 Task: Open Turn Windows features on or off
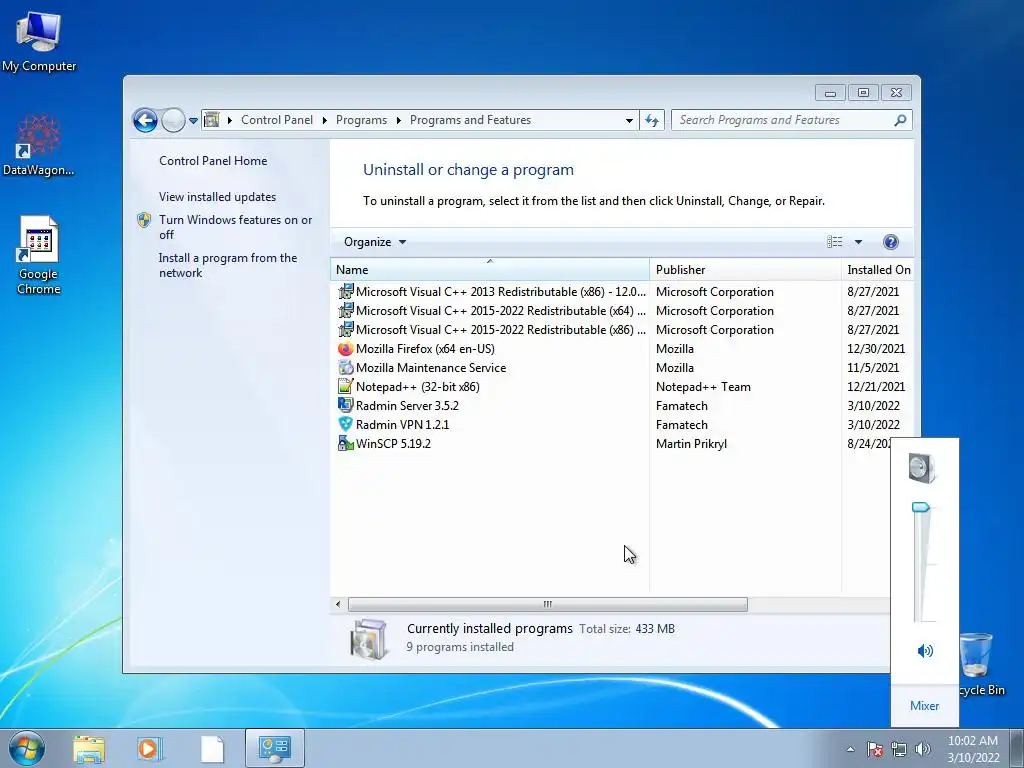(236, 227)
